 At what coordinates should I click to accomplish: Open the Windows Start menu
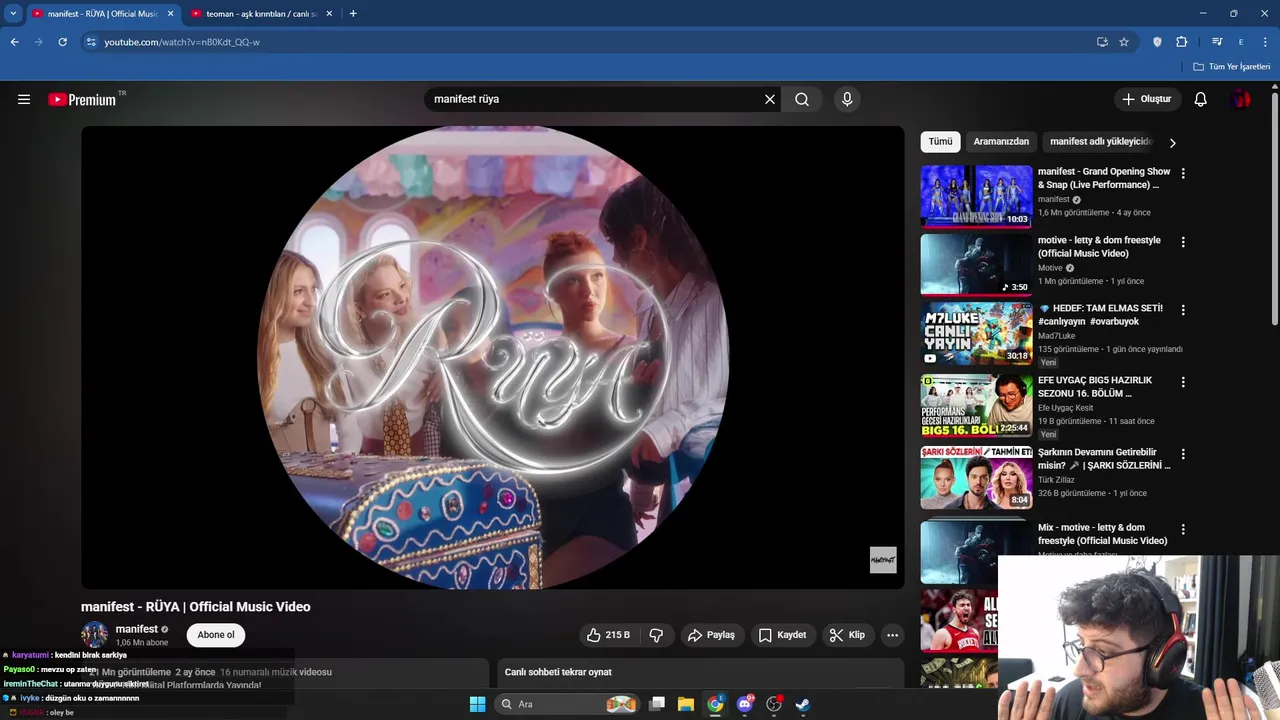(x=477, y=704)
